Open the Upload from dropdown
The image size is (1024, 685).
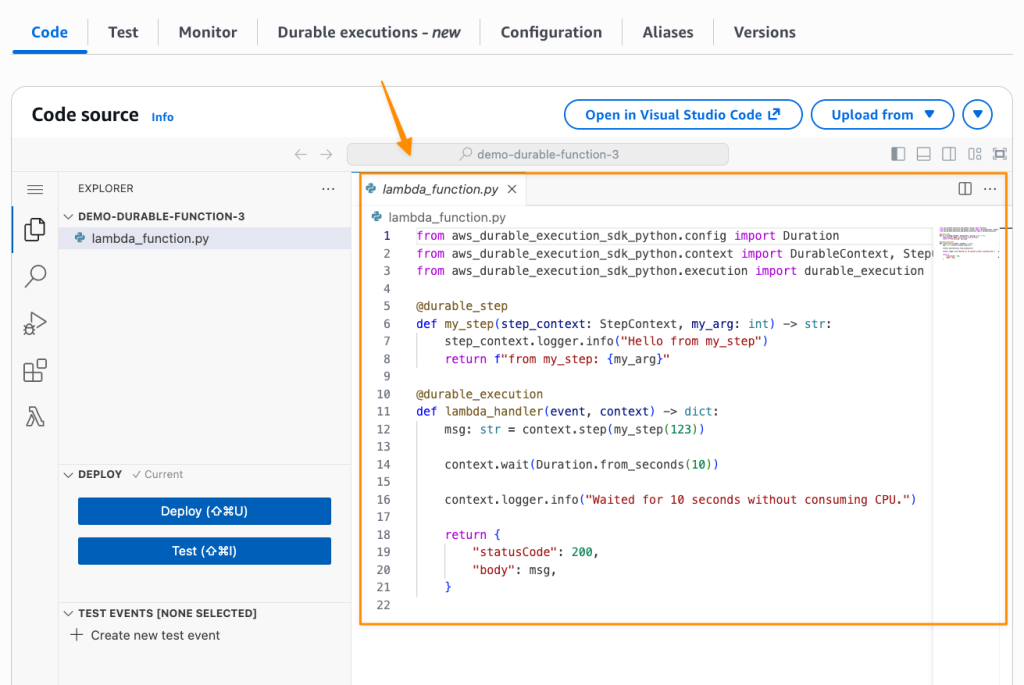882,114
